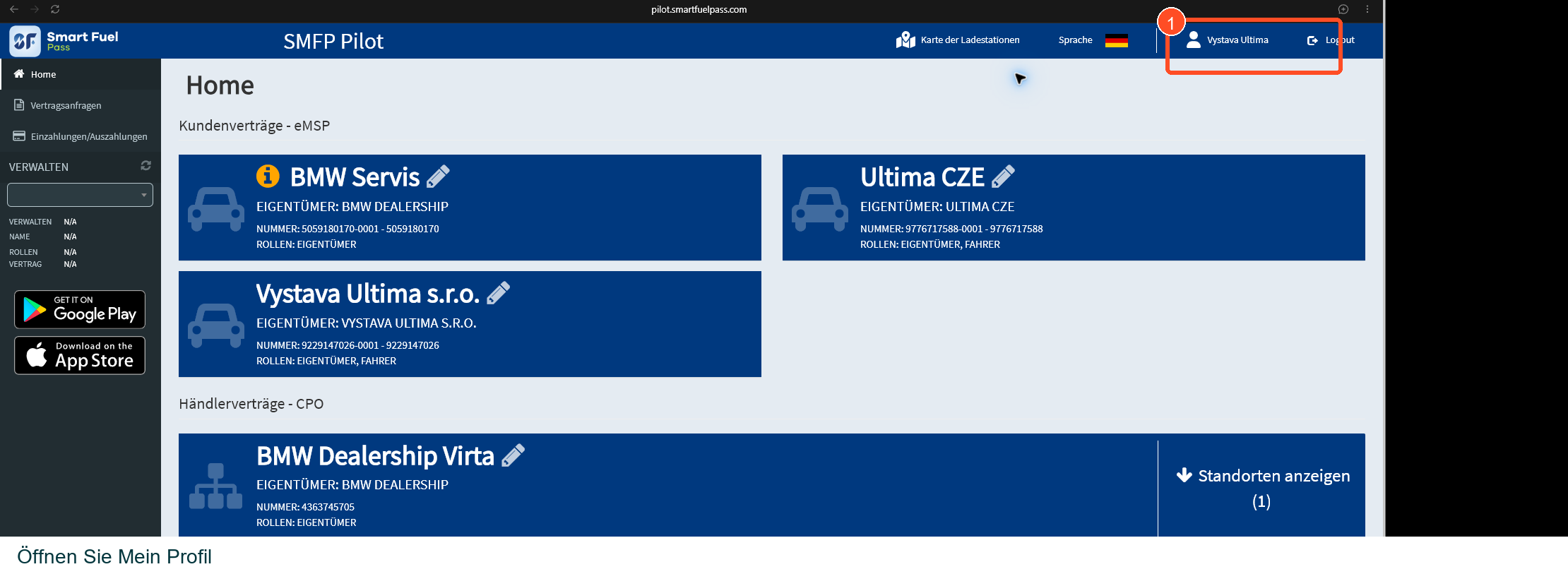This screenshot has height=574, width=1568.
Task: Open the Ultima CZE contract title
Action: coord(922,177)
